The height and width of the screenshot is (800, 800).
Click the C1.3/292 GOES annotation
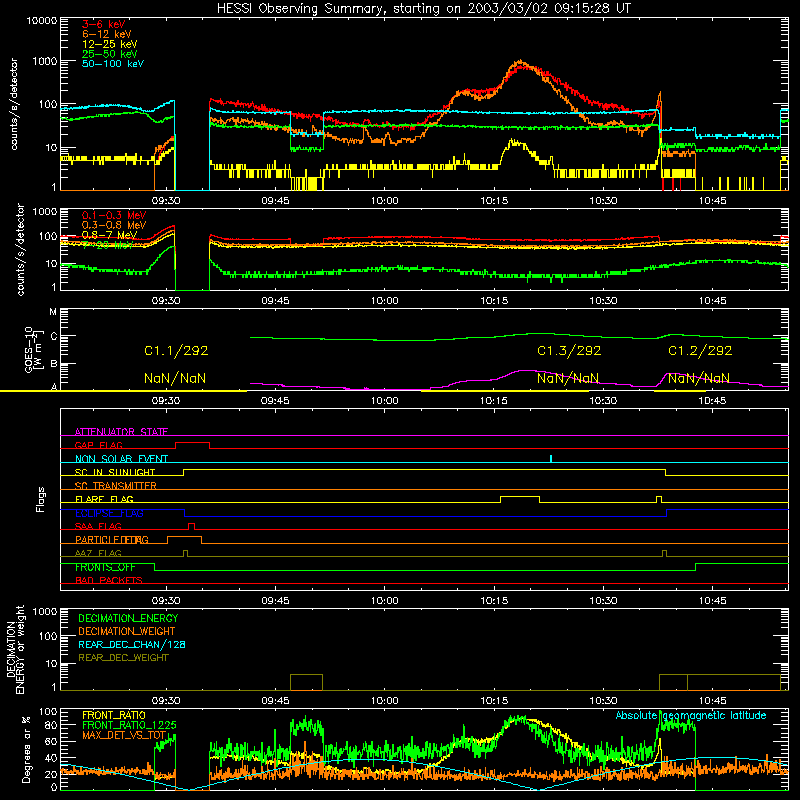(569, 351)
